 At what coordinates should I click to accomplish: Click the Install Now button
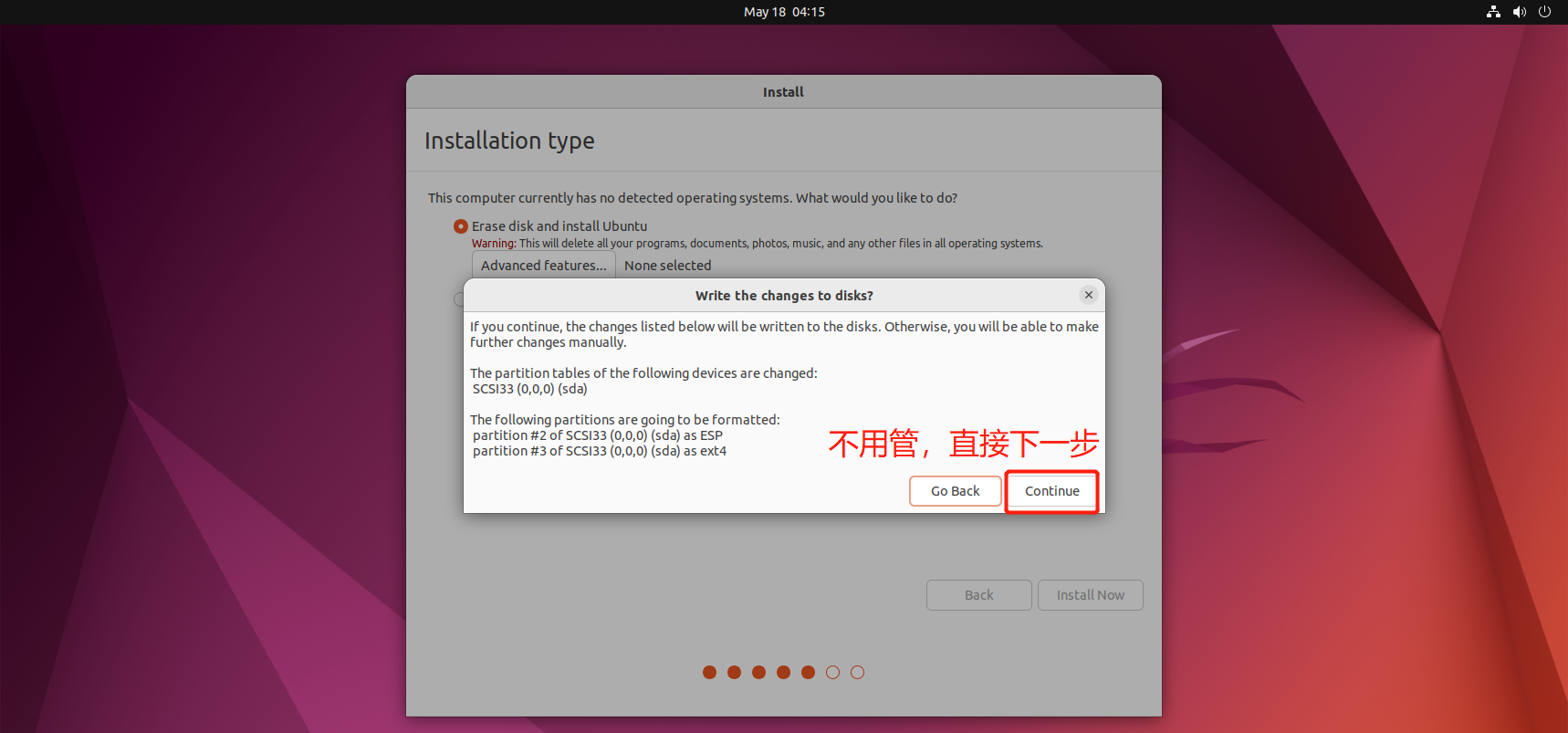[1090, 595]
